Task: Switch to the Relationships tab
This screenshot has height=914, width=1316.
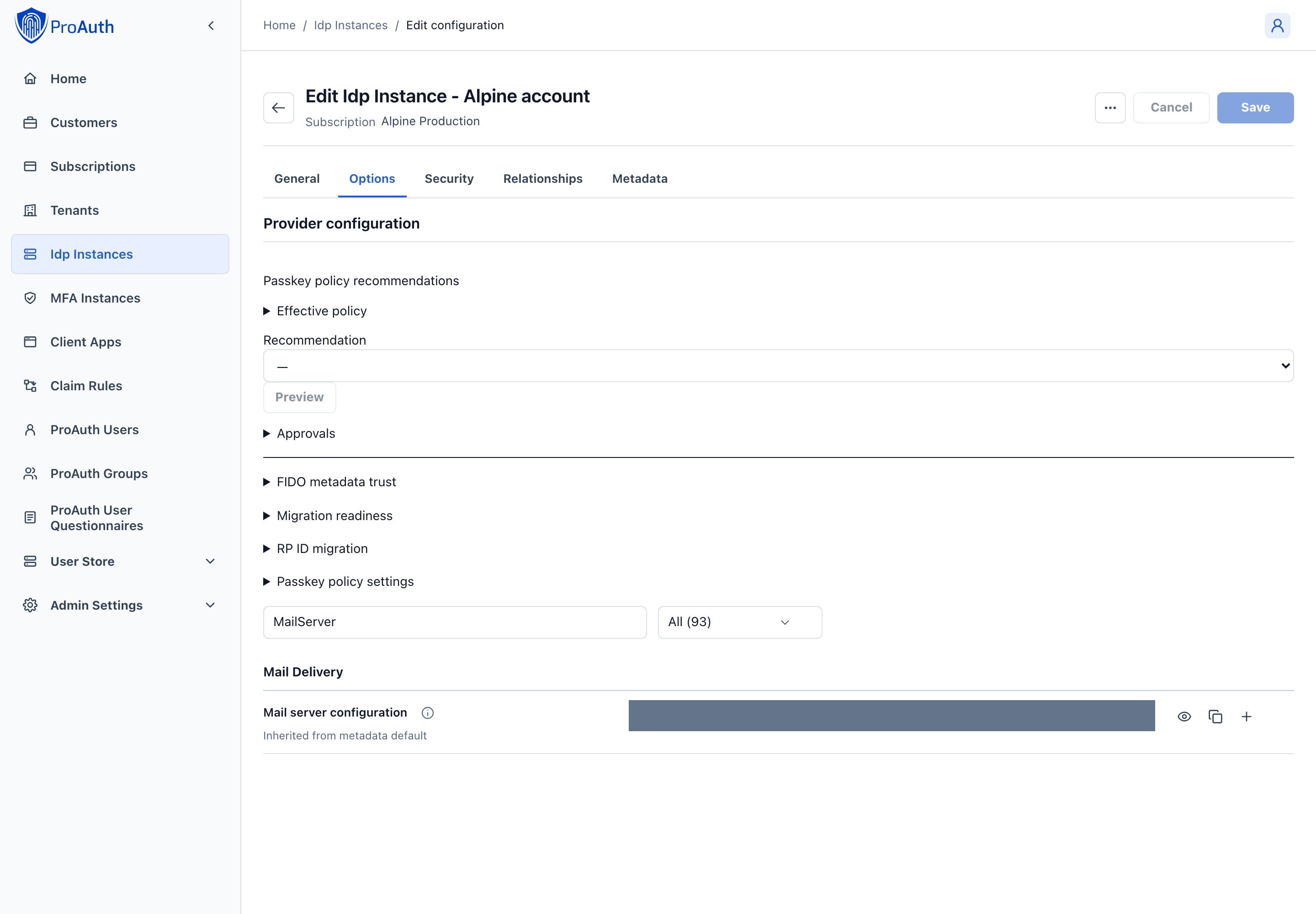Action: tap(542, 179)
